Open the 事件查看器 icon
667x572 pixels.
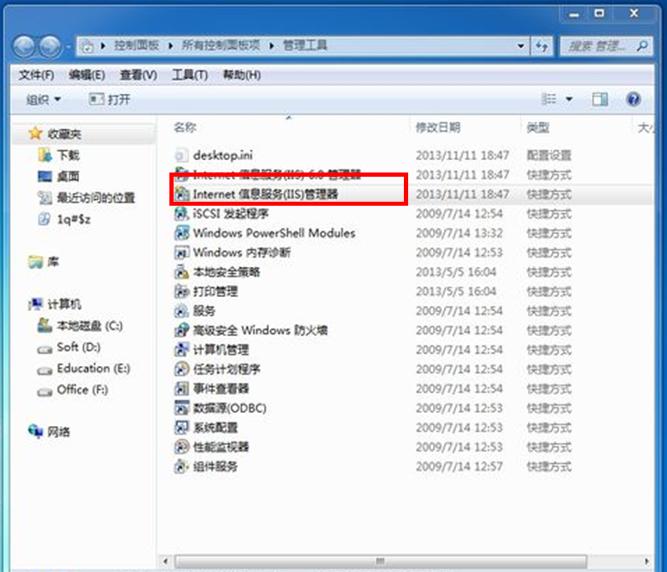coord(182,388)
